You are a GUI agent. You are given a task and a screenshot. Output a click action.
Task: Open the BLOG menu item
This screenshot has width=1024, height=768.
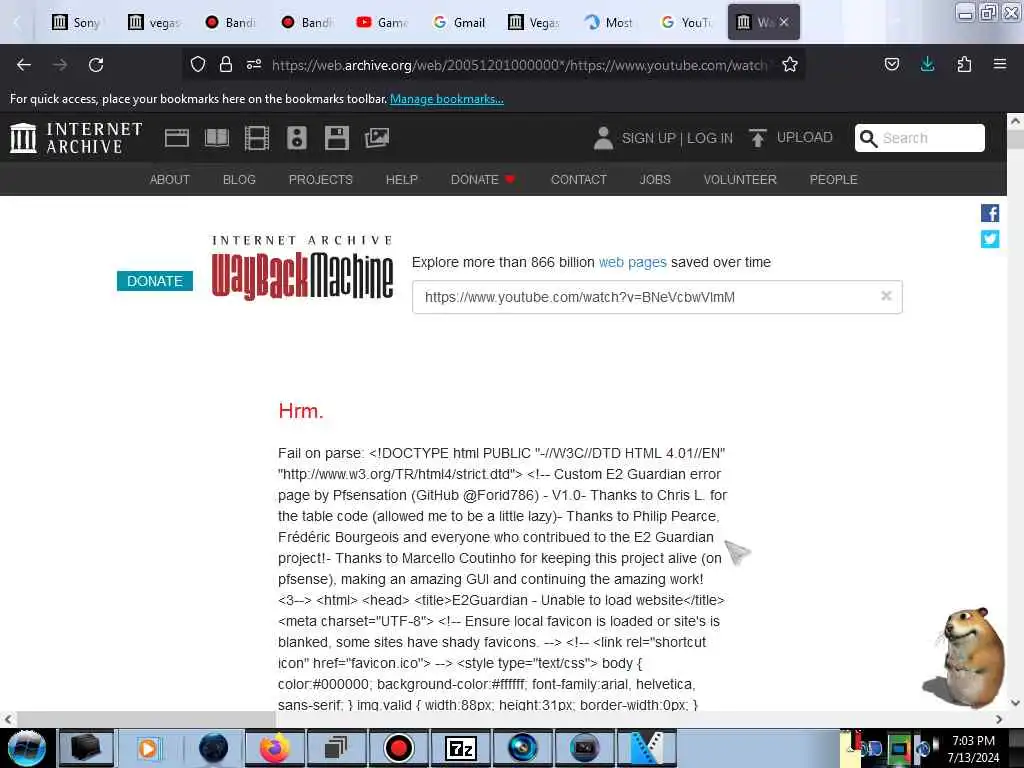coord(239,180)
